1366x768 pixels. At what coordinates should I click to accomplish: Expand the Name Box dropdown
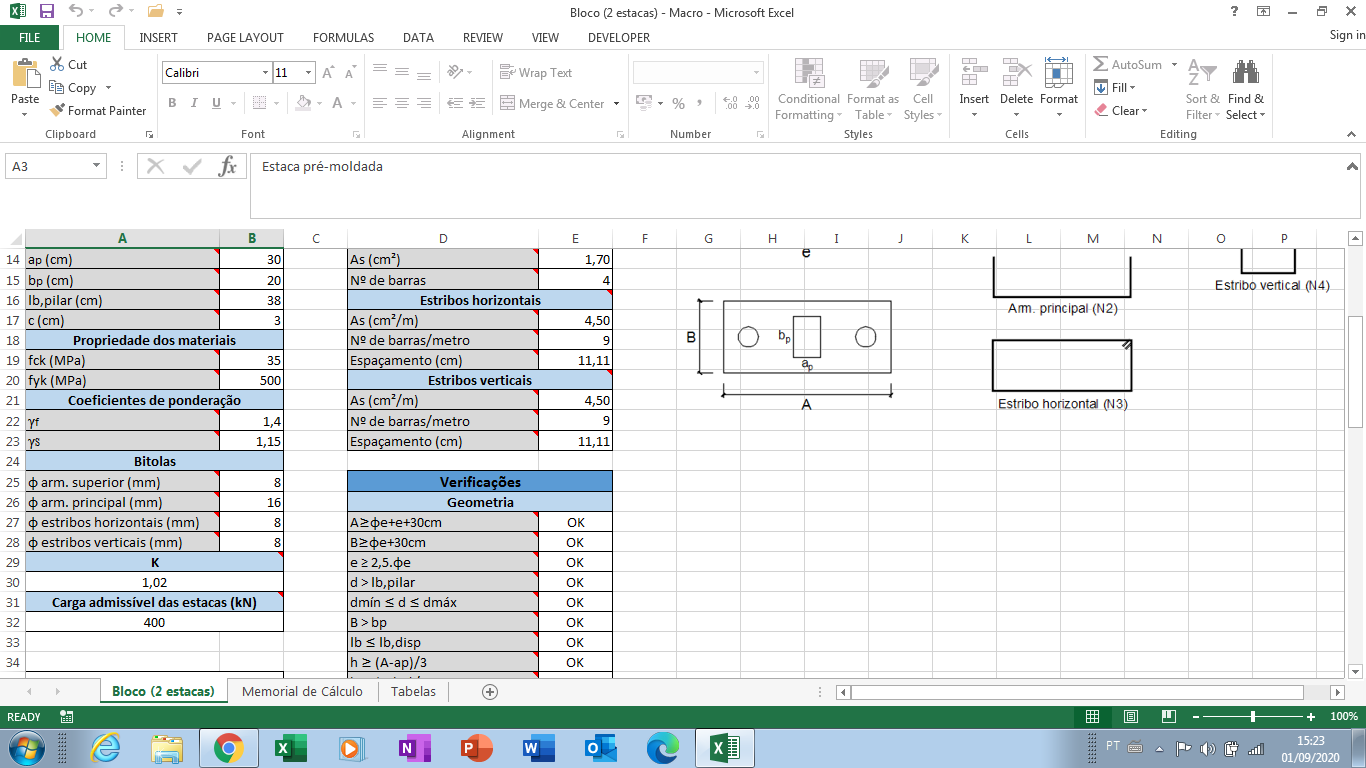tap(97, 167)
